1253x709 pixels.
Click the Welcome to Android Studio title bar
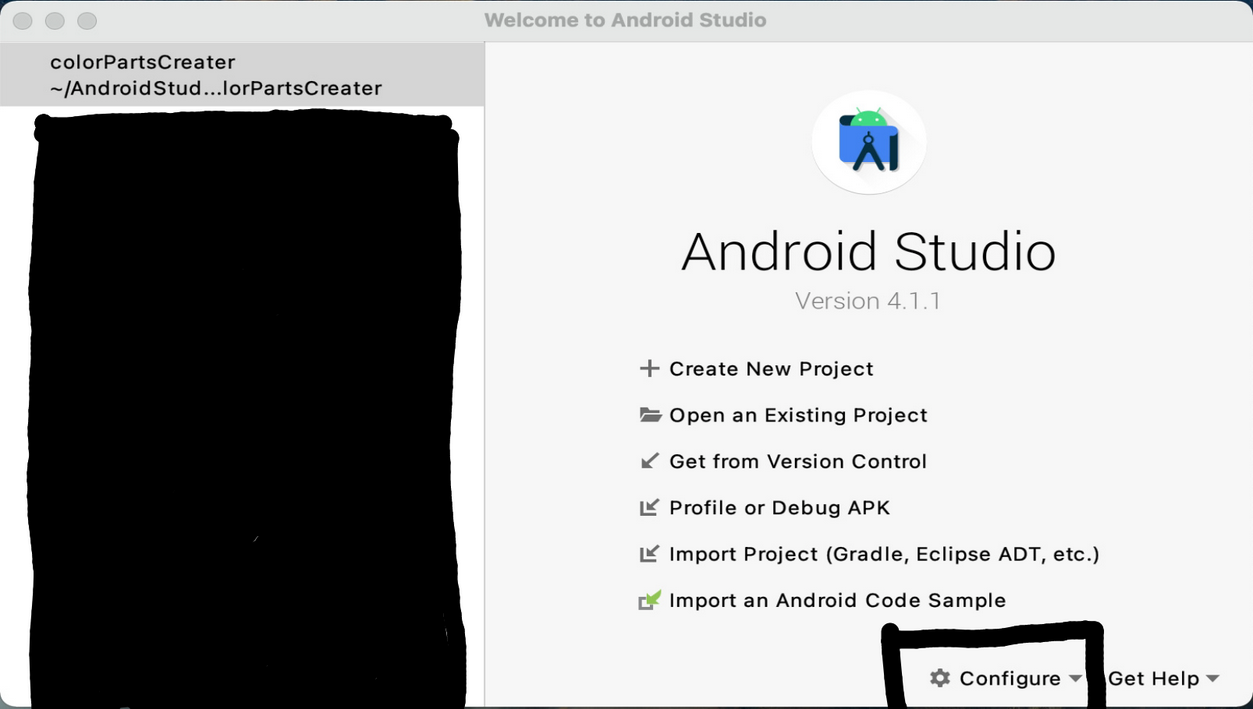tap(626, 20)
